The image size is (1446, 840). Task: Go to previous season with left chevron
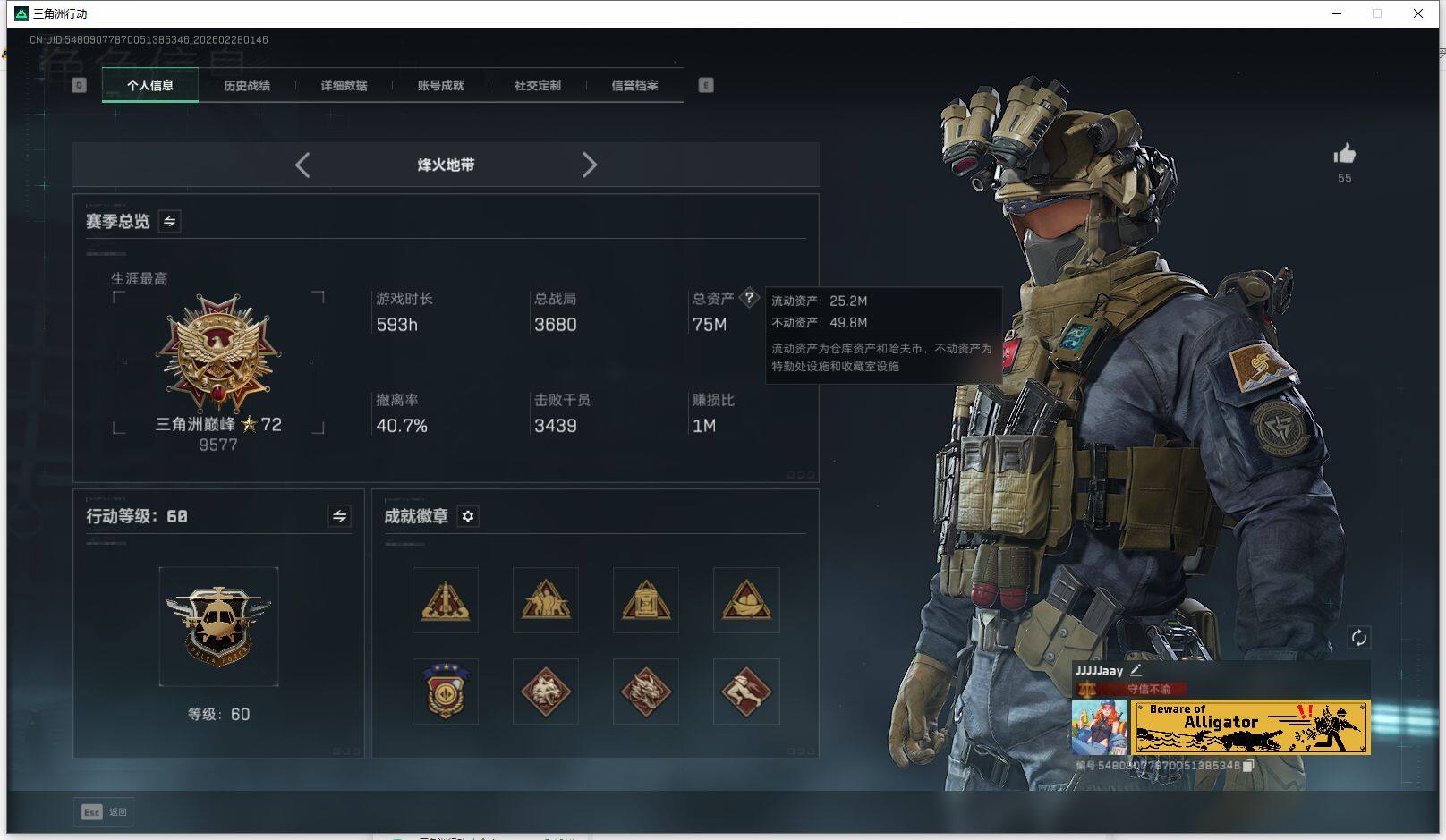tap(302, 165)
